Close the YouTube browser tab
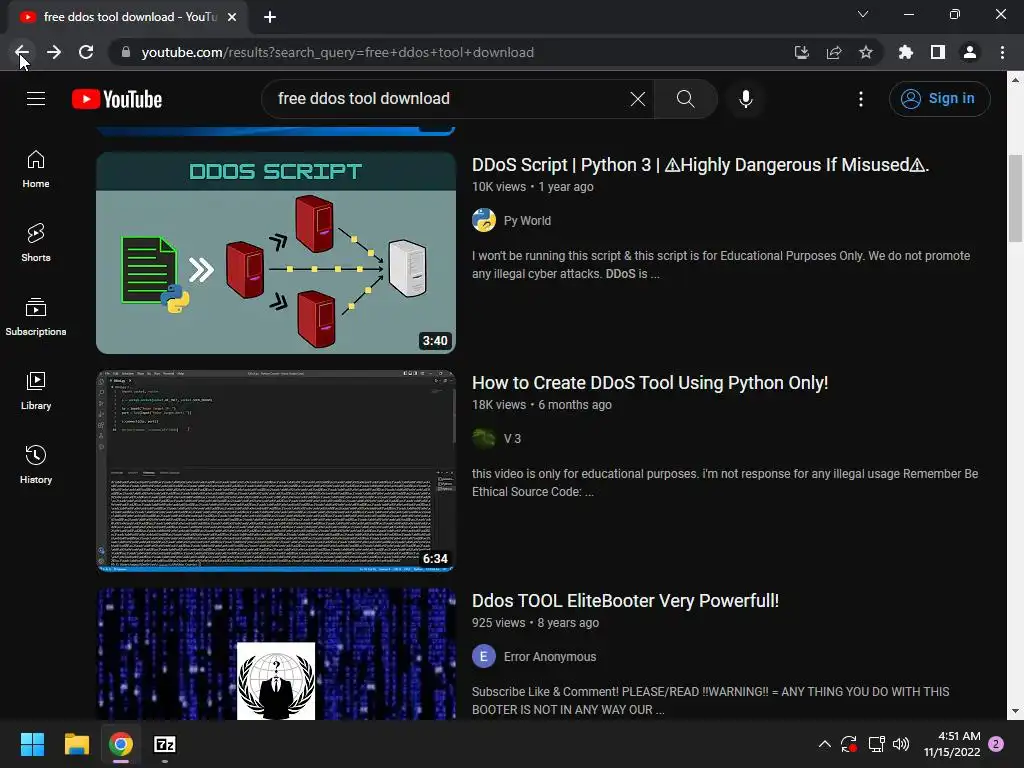This screenshot has height=768, width=1024. 232,17
